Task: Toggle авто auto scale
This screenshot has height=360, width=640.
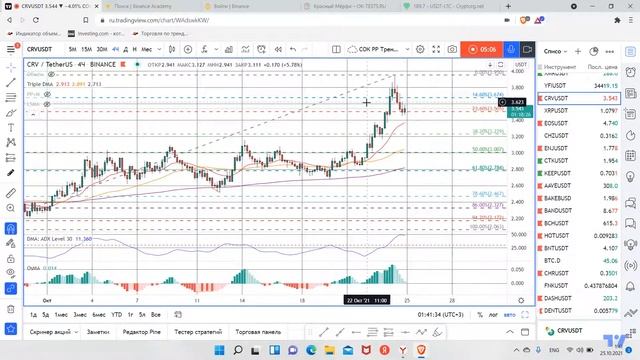Action: click(509, 315)
